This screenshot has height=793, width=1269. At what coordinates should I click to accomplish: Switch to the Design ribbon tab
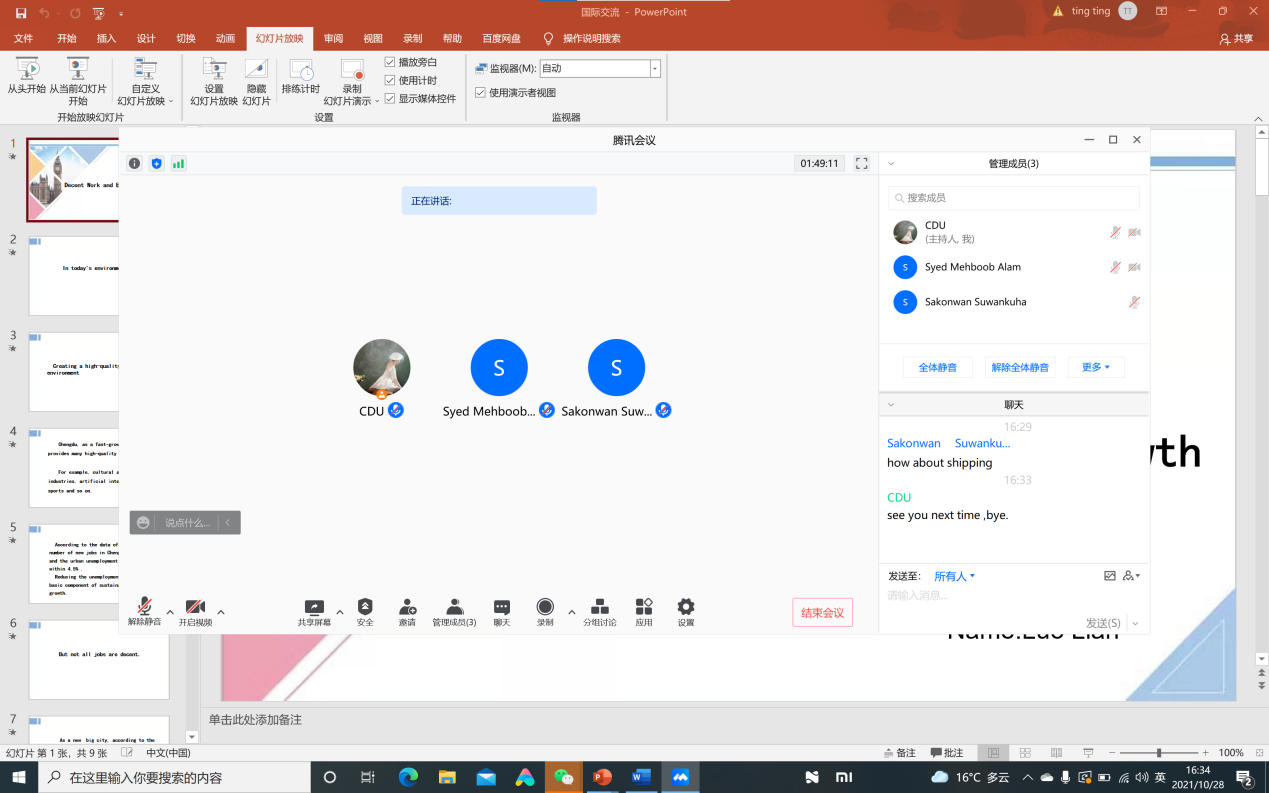tap(146, 38)
